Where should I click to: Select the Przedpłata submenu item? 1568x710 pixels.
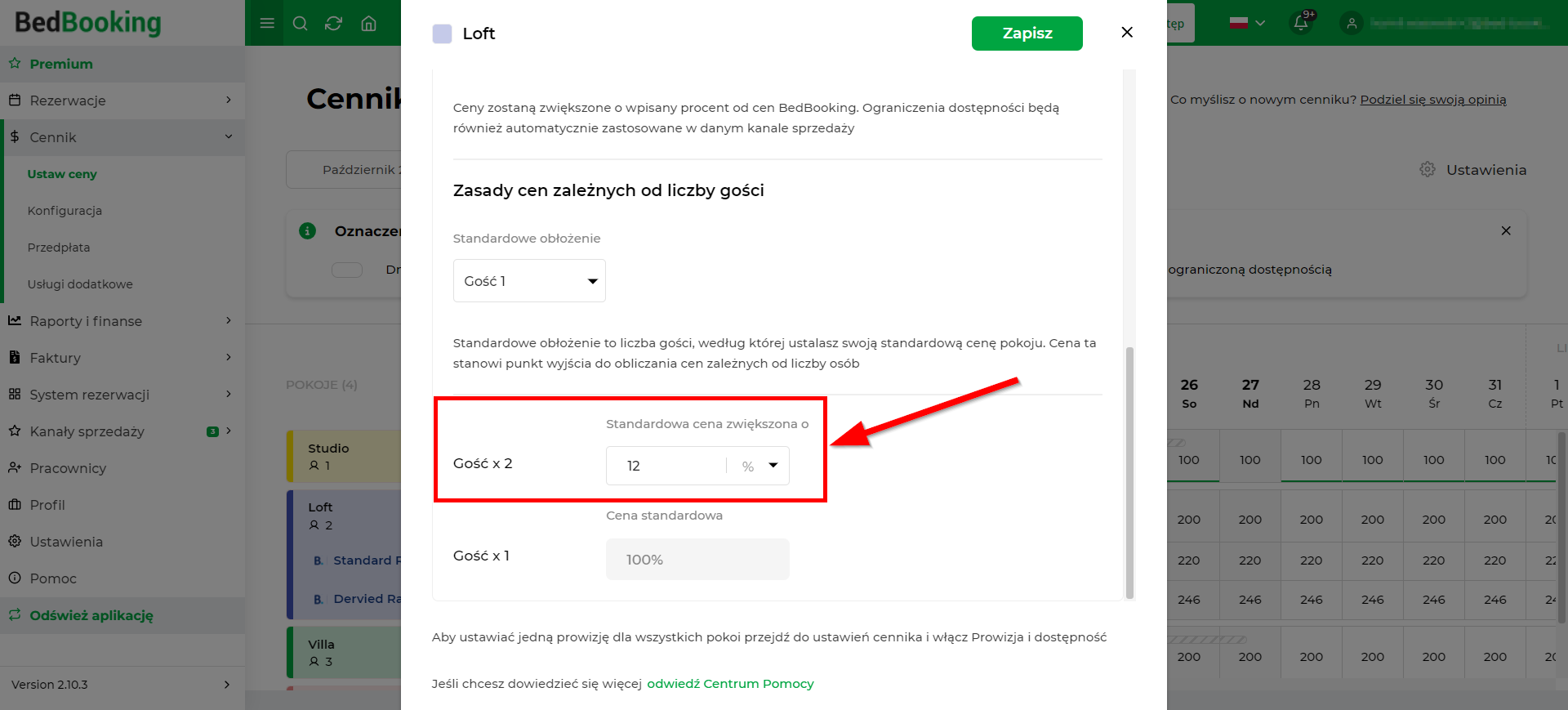click(59, 248)
